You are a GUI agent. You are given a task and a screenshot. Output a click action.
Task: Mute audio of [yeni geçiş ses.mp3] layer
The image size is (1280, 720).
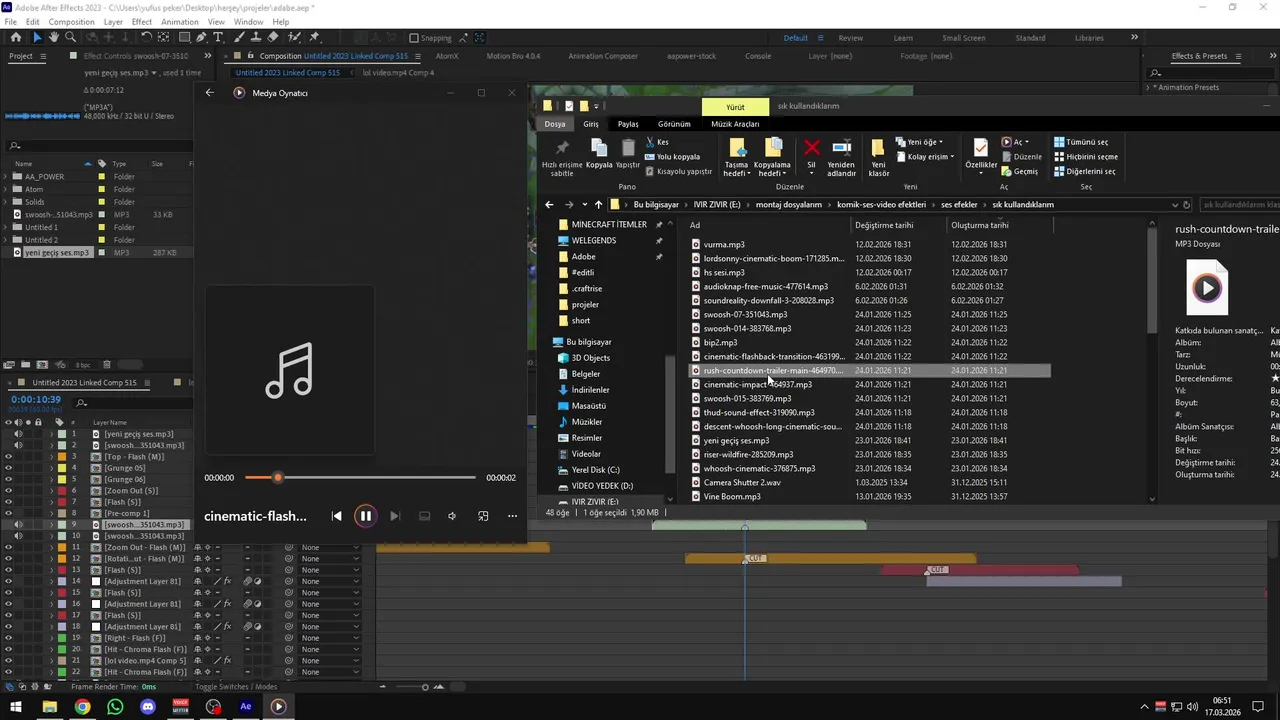pos(18,434)
